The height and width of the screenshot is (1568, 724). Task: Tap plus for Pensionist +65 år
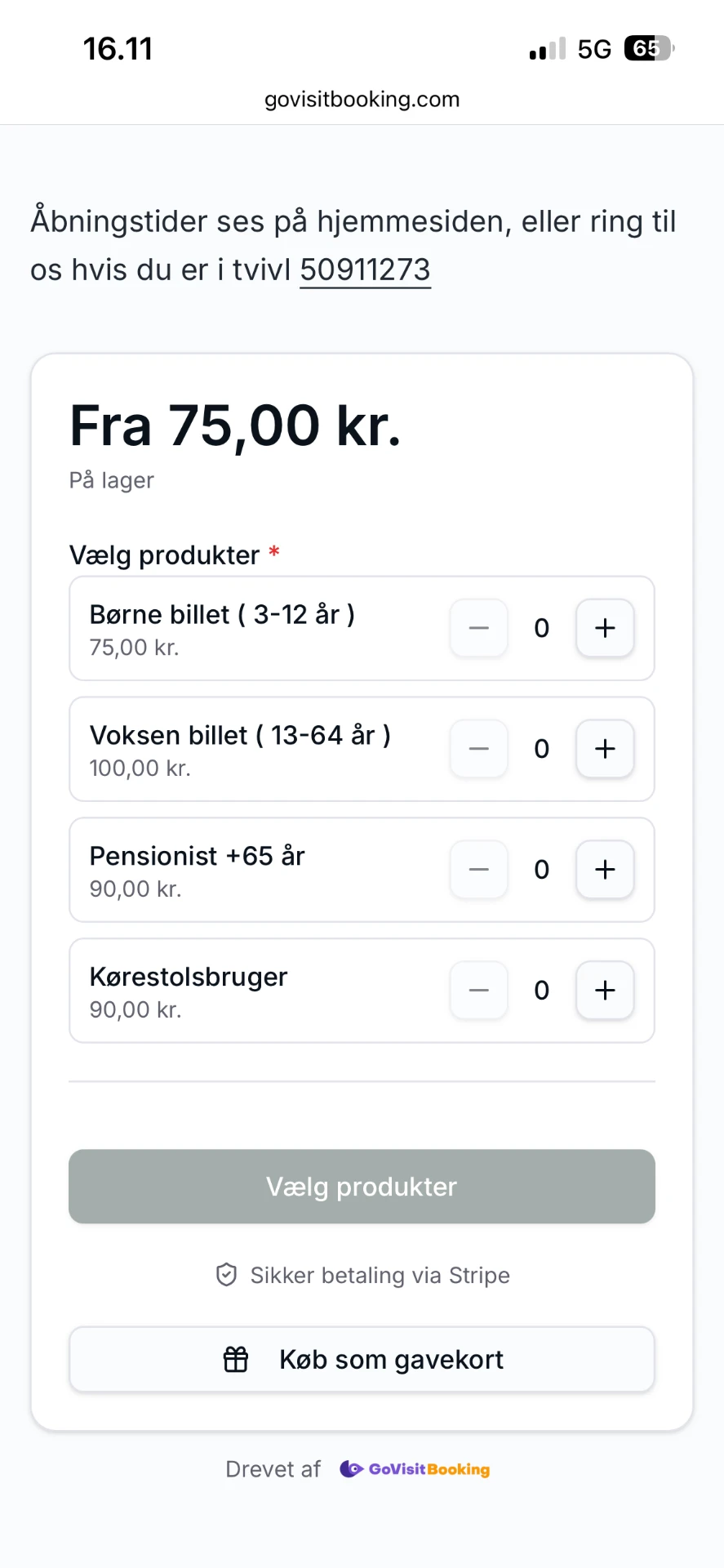point(605,870)
